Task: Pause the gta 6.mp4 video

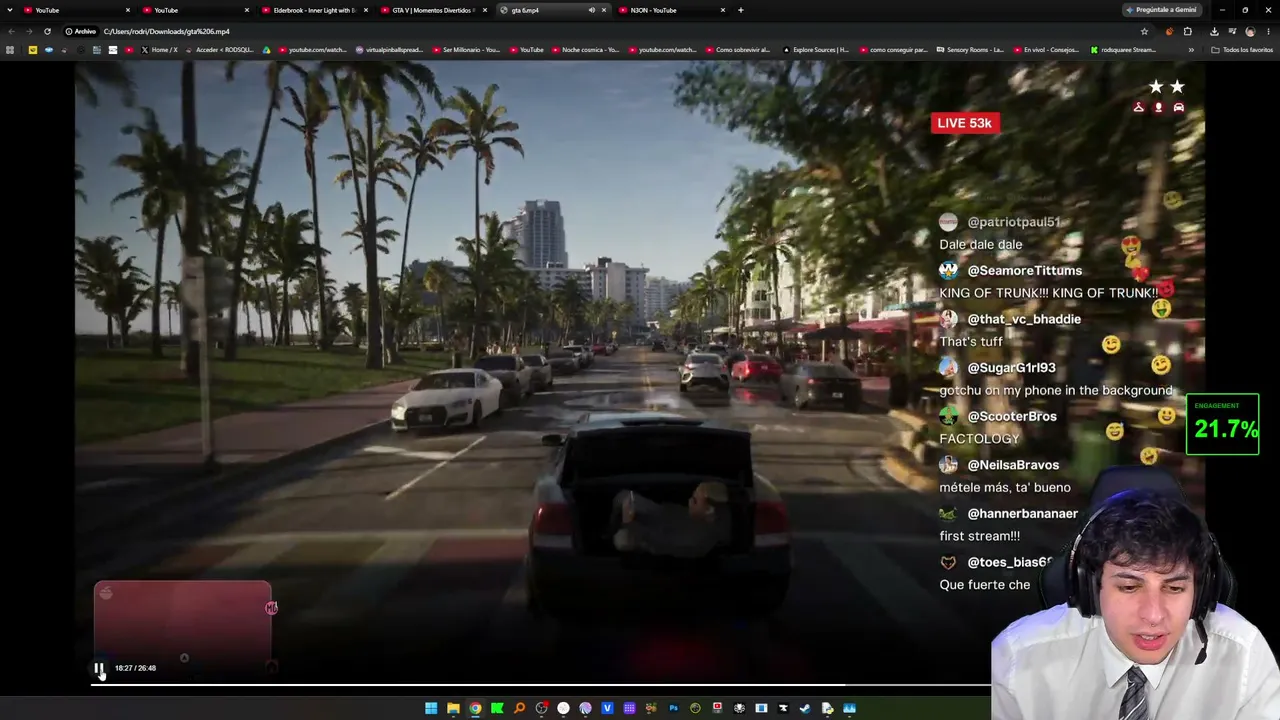Action: tap(99, 668)
